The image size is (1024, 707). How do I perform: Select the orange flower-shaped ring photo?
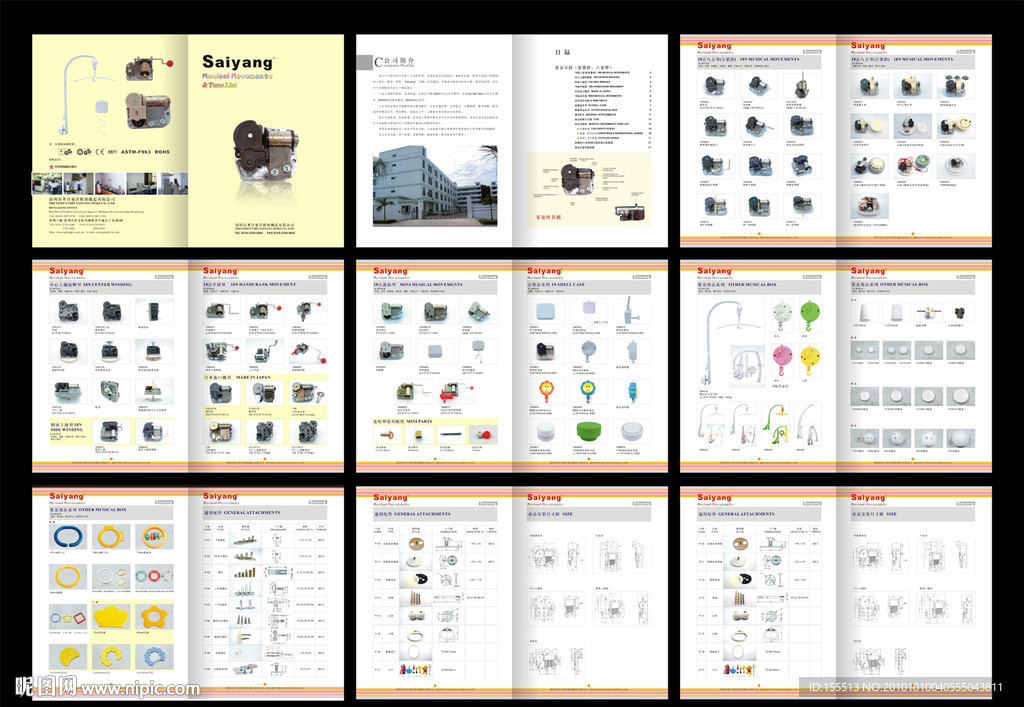click(x=154, y=616)
